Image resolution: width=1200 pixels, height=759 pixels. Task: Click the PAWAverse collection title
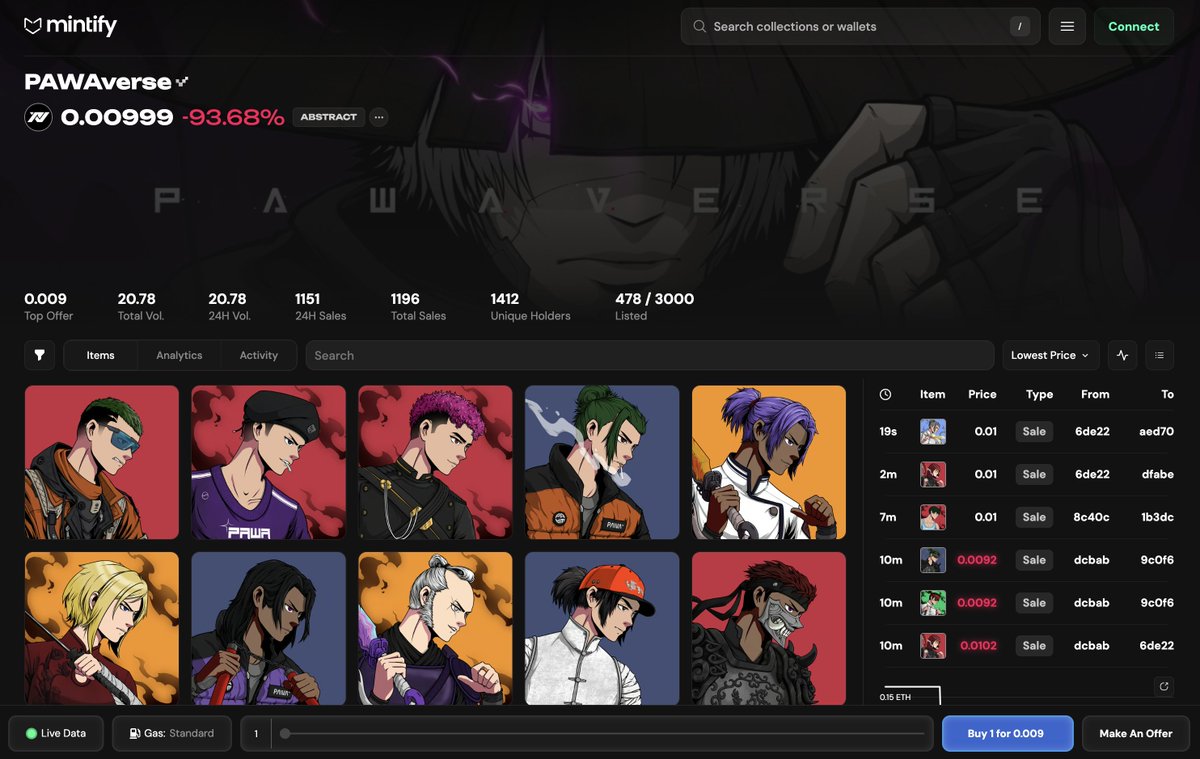tap(97, 82)
